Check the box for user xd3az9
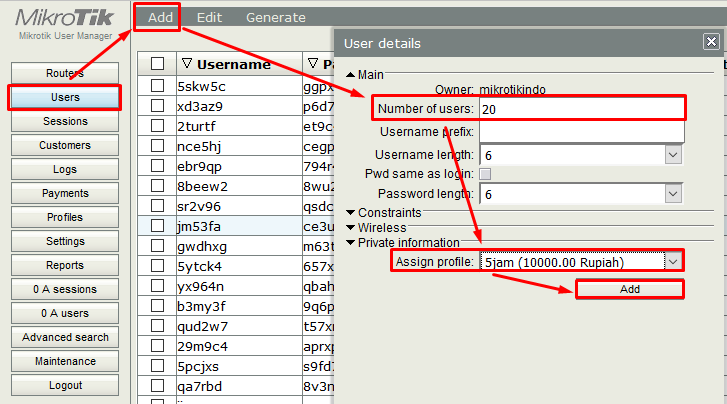The image size is (727, 404). pos(157,106)
